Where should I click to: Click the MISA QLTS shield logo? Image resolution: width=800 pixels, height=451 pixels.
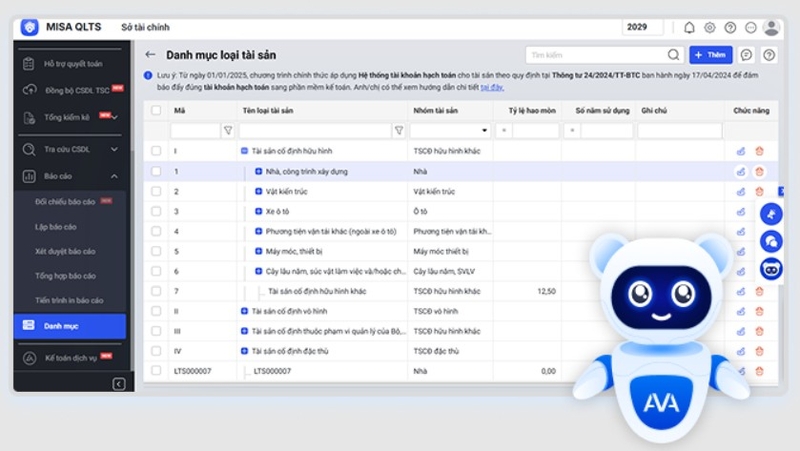29,27
